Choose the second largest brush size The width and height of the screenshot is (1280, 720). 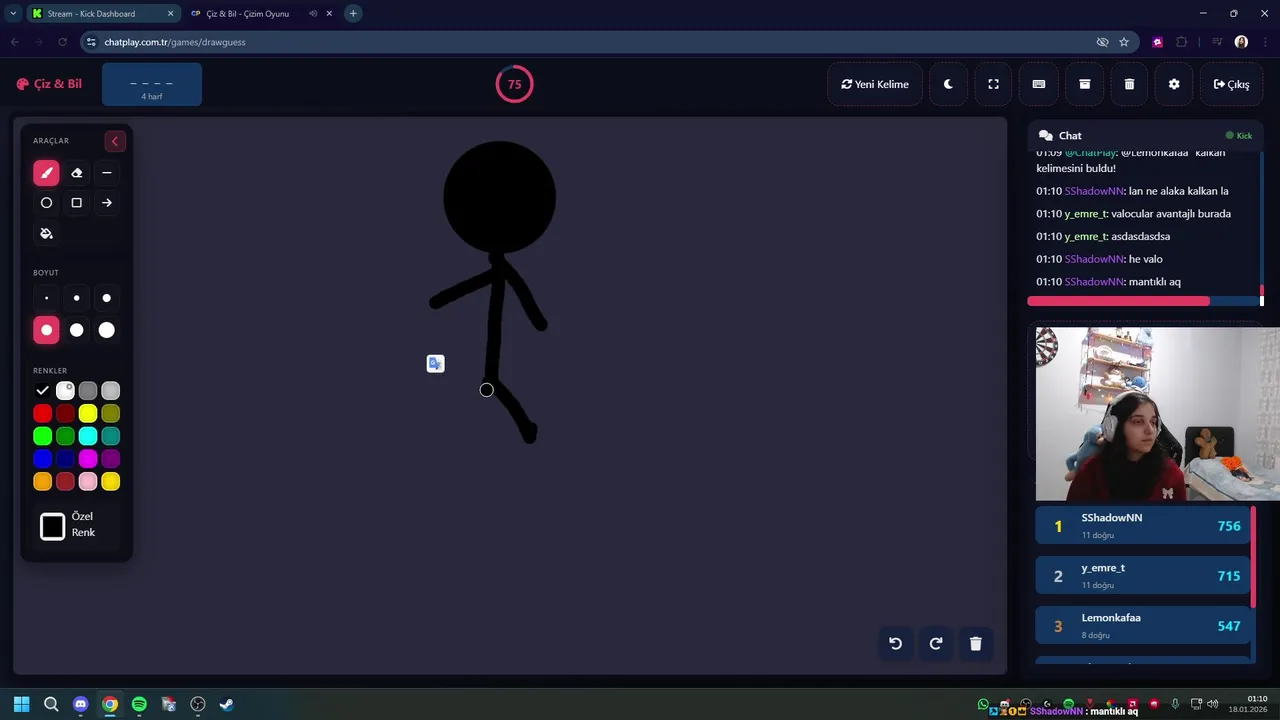click(x=76, y=330)
